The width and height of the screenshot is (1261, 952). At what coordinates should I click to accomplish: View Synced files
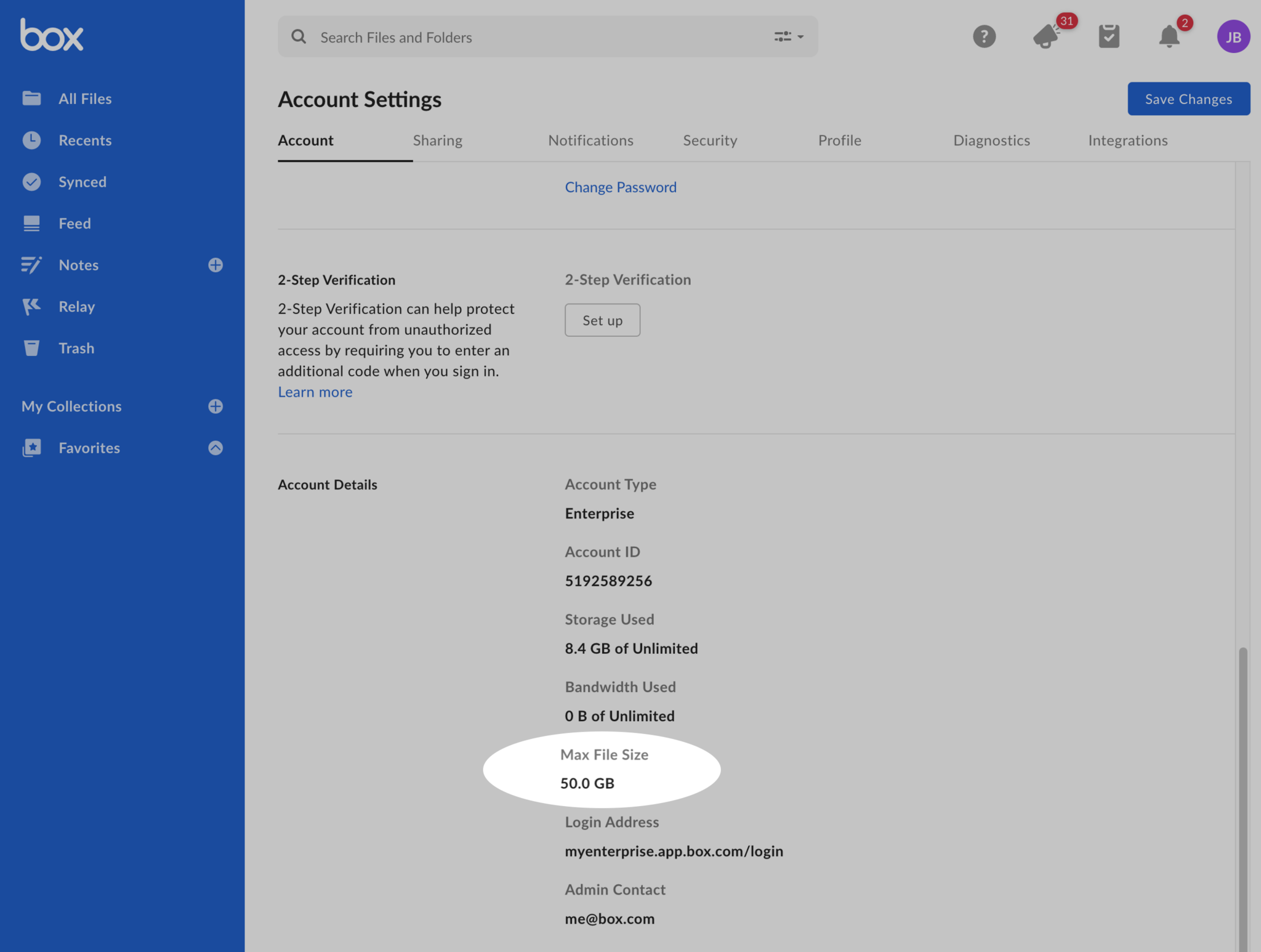click(x=82, y=182)
